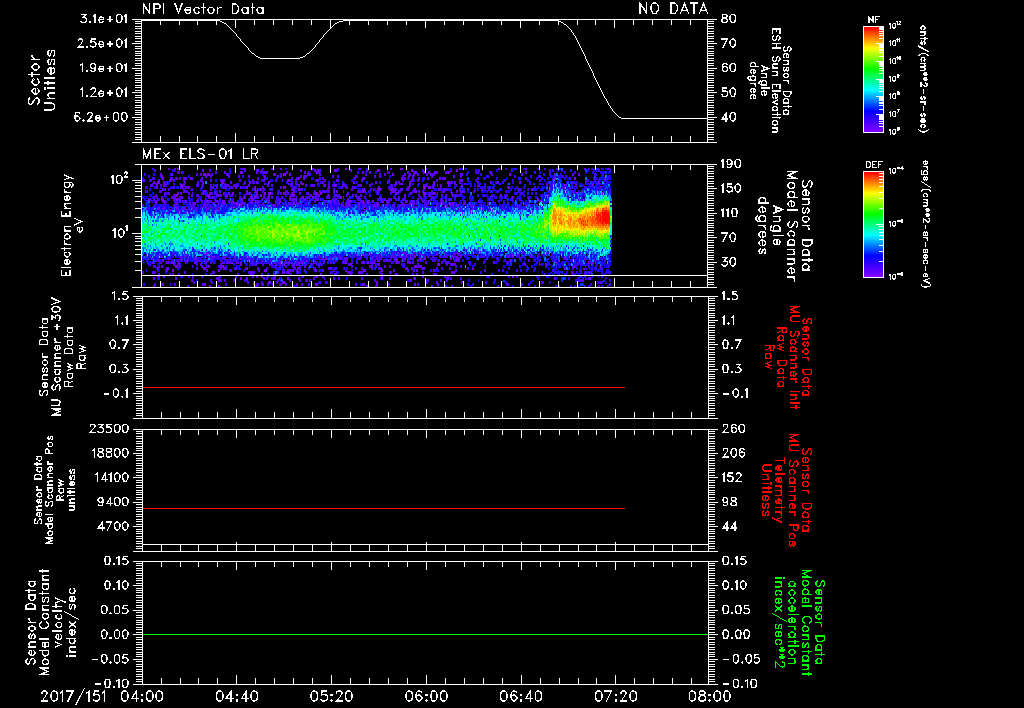Screen dimensions: 1024x708
Task: Click the green zero-velocity trace line
Action: 425,634
